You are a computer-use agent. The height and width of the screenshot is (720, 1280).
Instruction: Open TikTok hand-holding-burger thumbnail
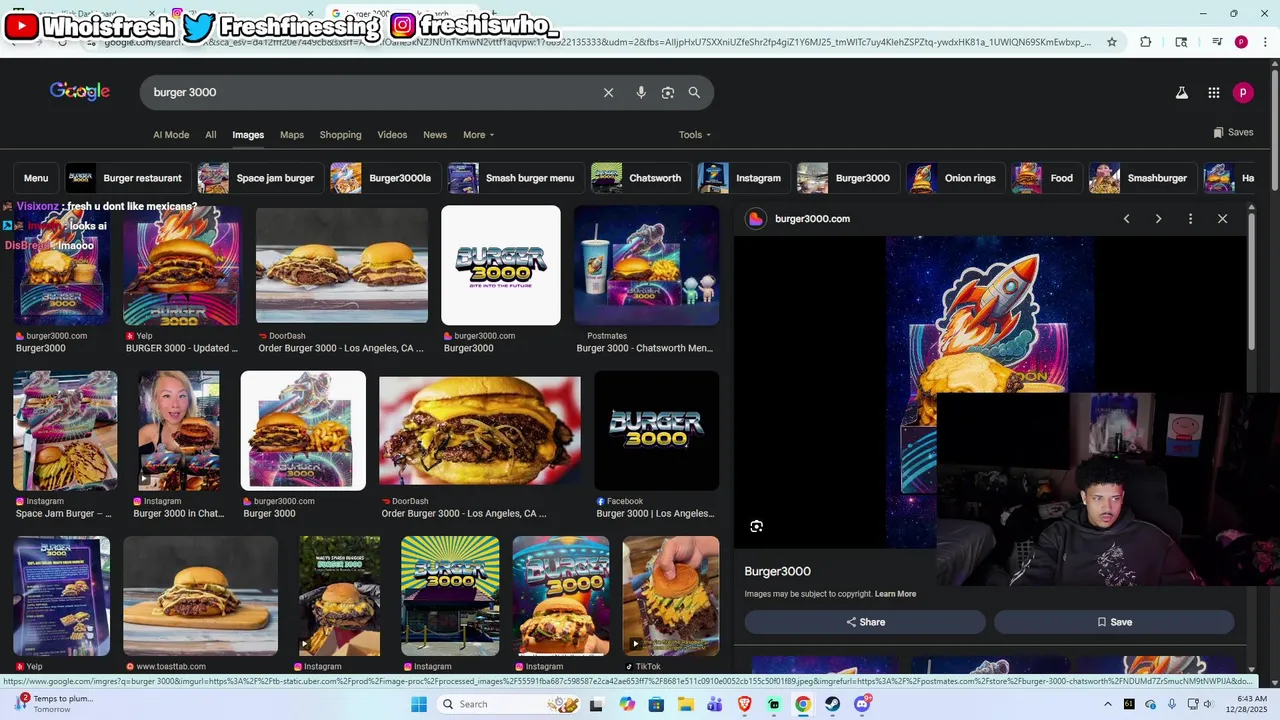(671, 596)
